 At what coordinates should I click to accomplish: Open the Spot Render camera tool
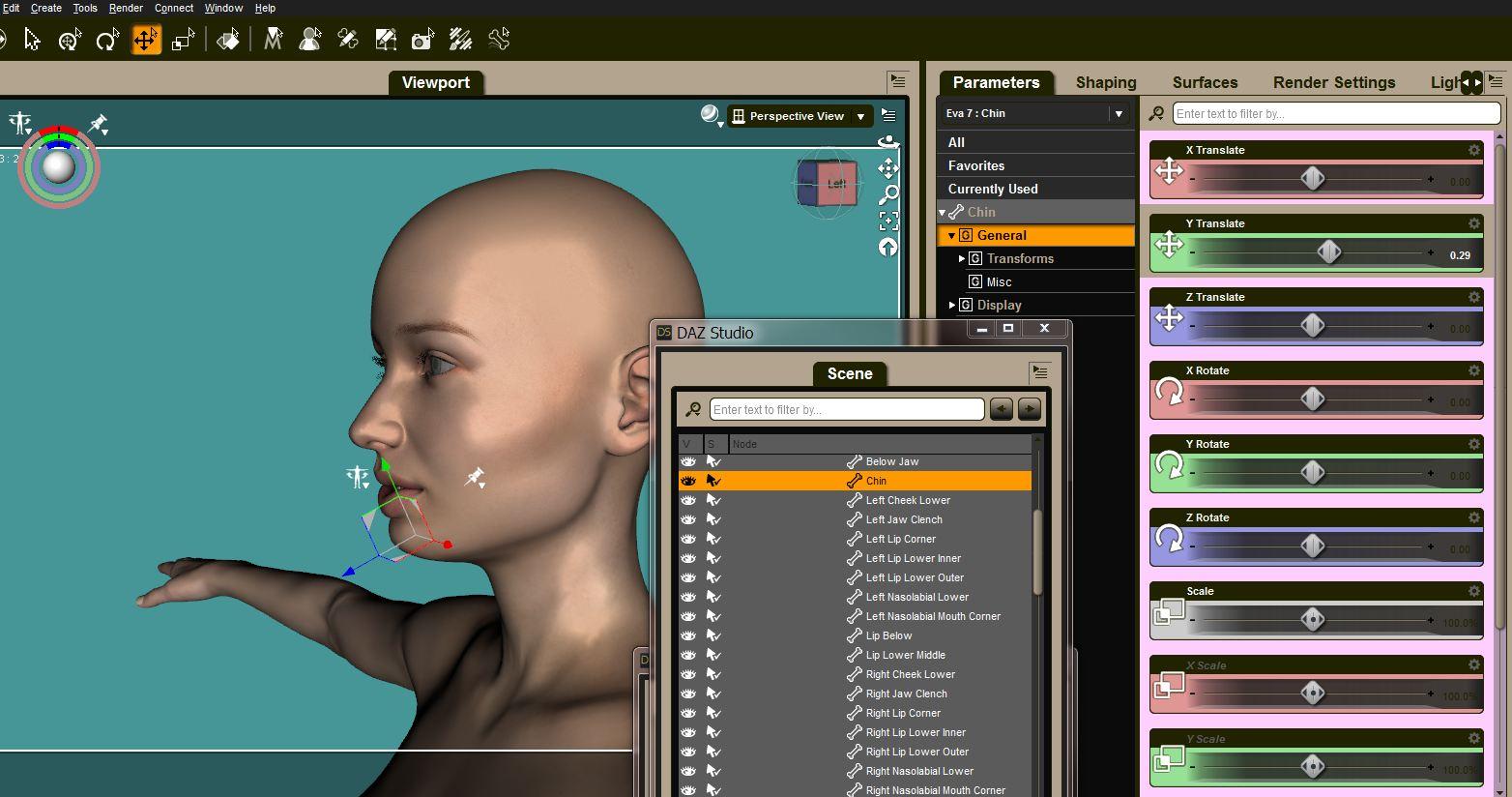422,40
